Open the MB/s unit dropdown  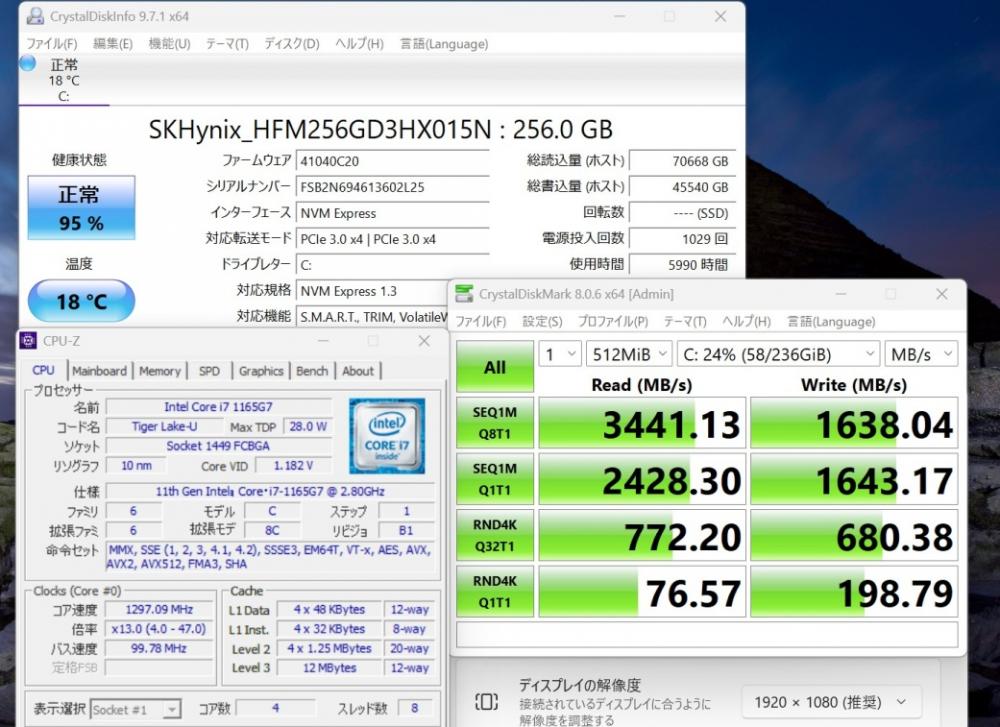click(x=922, y=354)
